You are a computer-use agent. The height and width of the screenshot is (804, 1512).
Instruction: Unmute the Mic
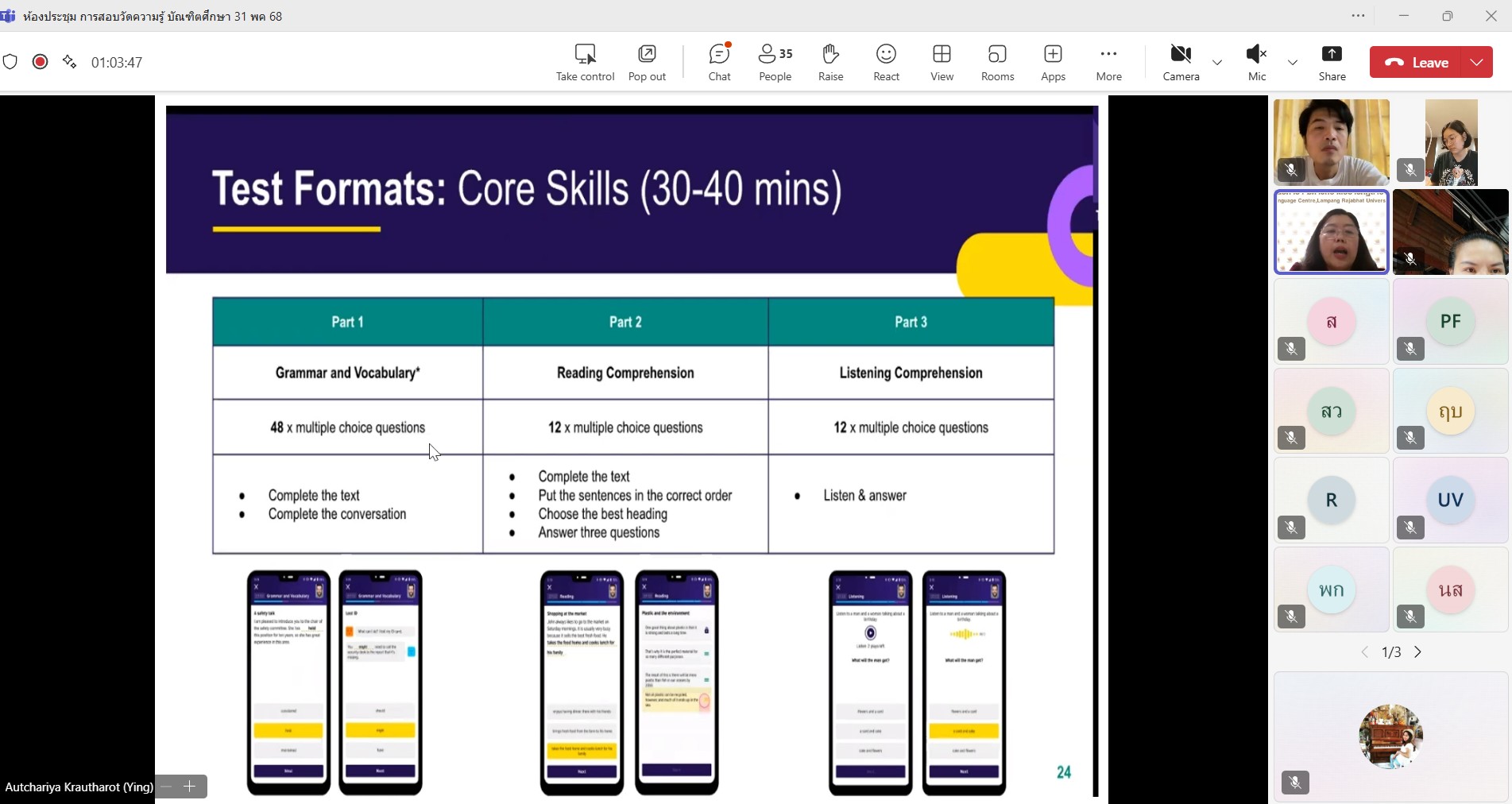pyautogui.click(x=1256, y=62)
